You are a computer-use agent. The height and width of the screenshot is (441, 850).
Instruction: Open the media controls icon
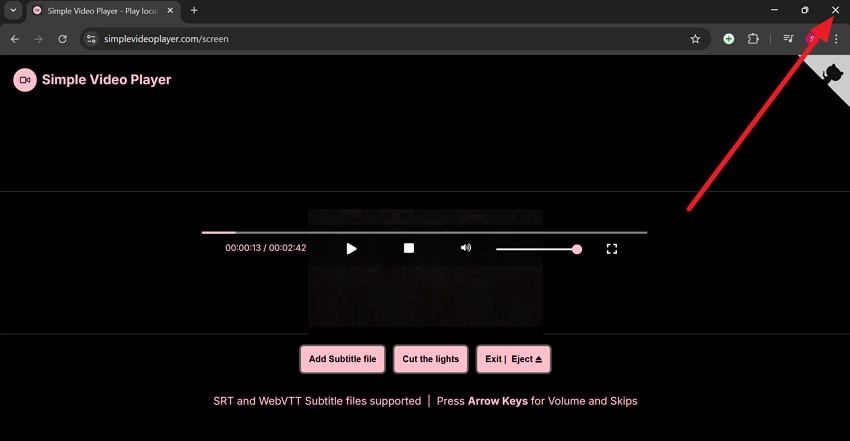click(788, 38)
